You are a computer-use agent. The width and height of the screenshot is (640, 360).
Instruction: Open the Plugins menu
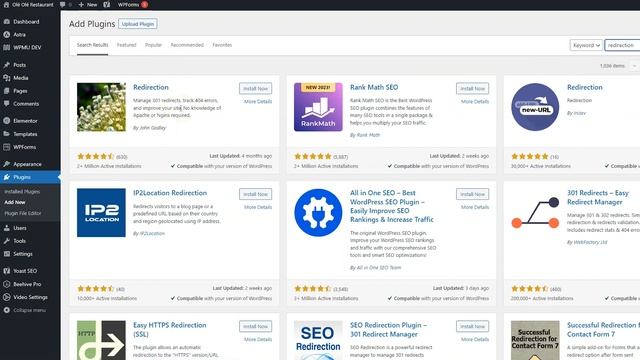22,177
